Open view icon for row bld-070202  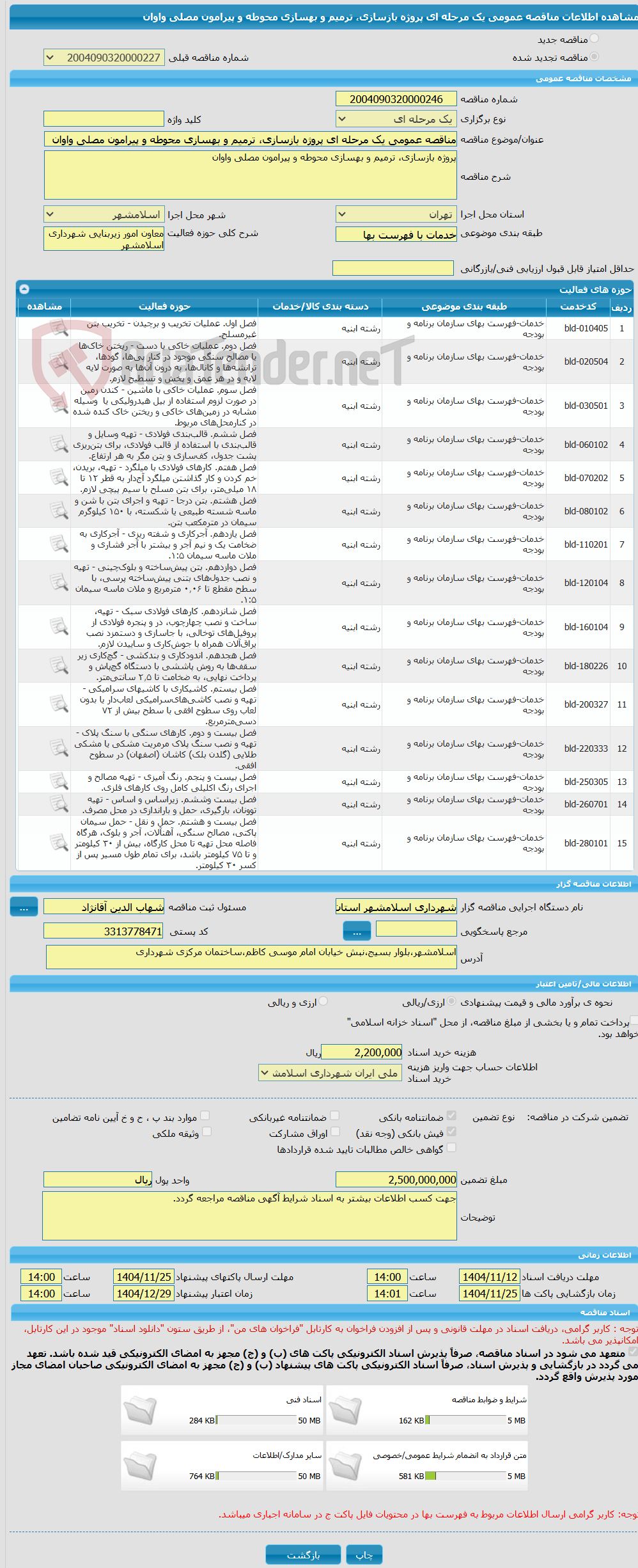pyautogui.click(x=59, y=477)
